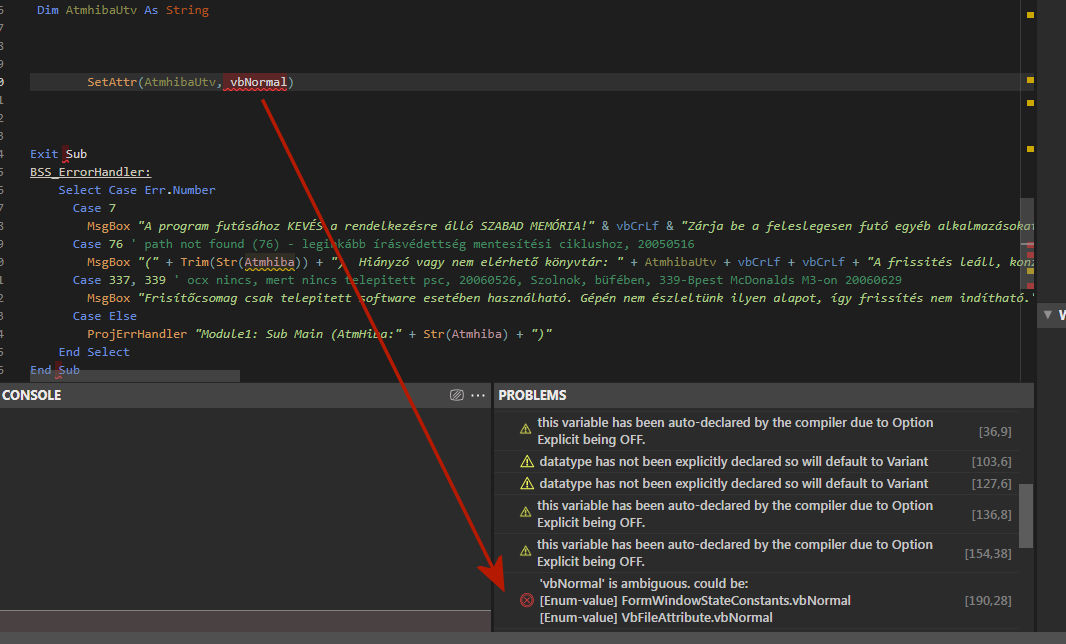Open the CONSOLE panel more options menu
The width and height of the screenshot is (1066, 644).
[478, 395]
